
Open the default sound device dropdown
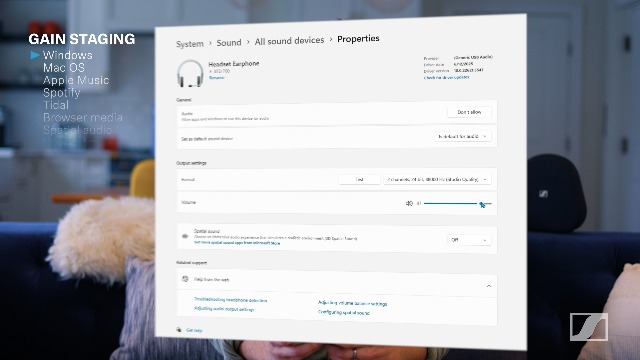pyautogui.click(x=462, y=136)
